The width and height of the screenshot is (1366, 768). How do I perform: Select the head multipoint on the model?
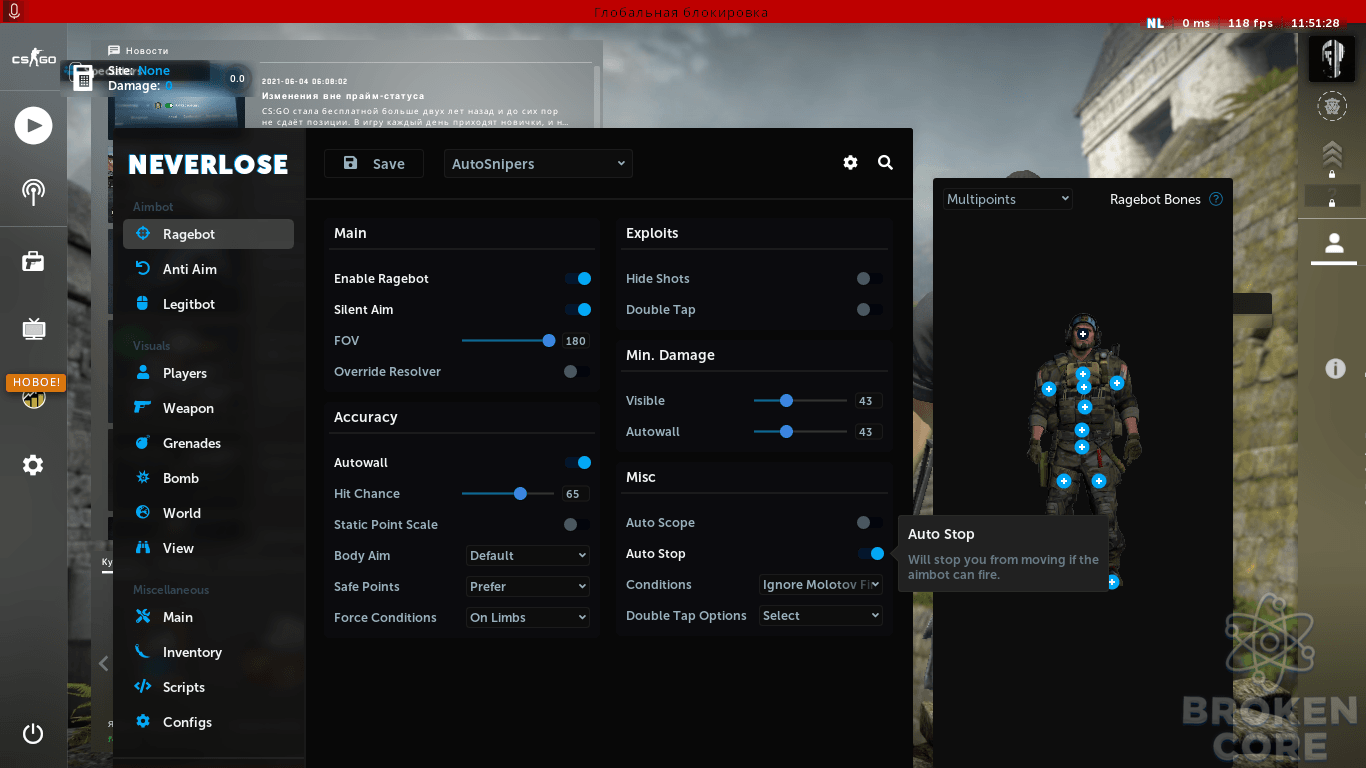[x=1083, y=334]
